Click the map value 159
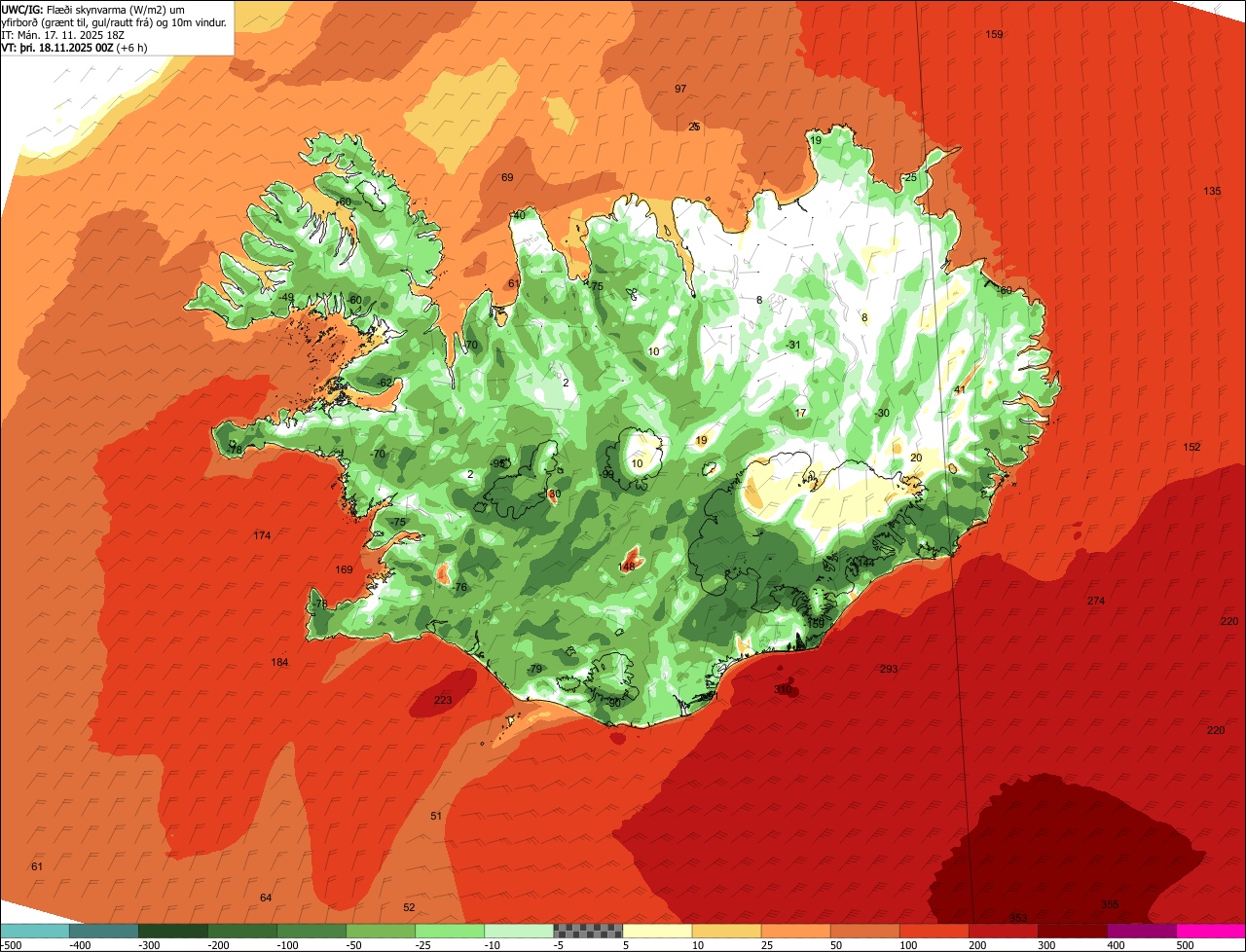The width and height of the screenshot is (1246, 952). point(994,35)
